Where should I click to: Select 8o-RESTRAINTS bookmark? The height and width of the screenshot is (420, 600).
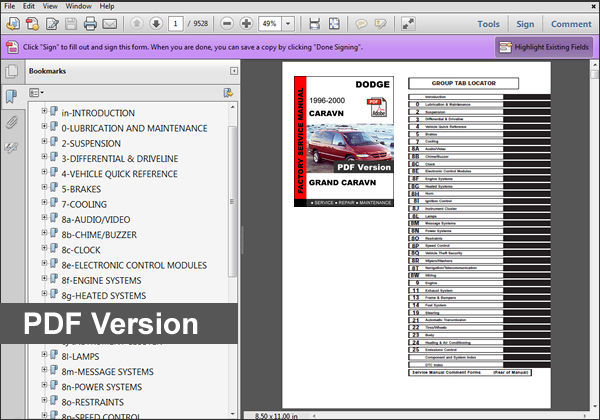click(93, 402)
